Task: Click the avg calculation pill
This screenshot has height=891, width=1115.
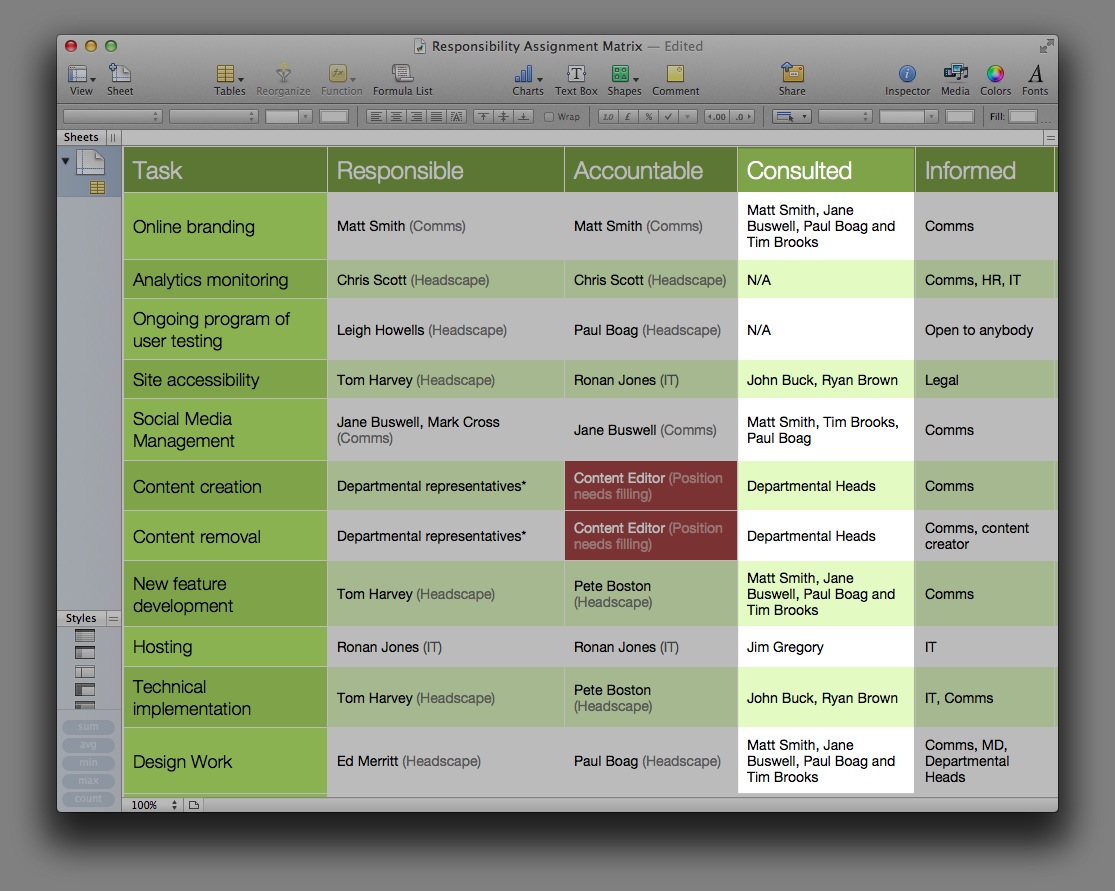Action: 88,745
